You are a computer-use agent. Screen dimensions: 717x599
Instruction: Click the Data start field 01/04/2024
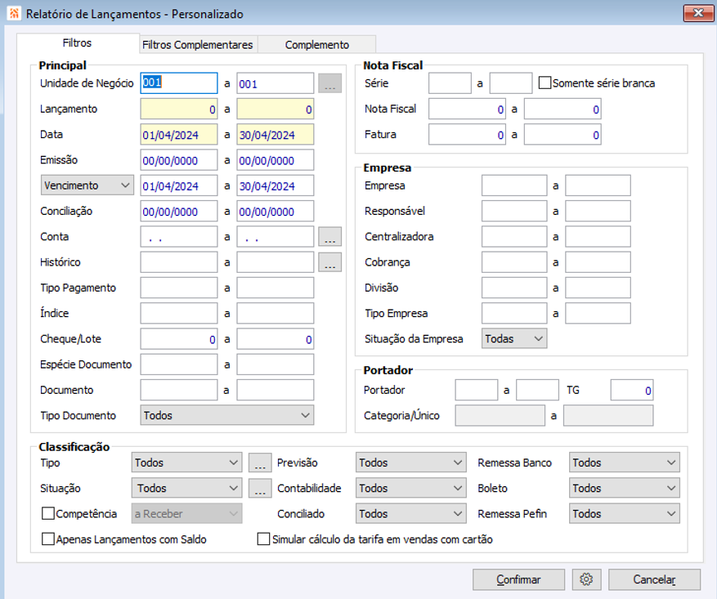click(179, 135)
